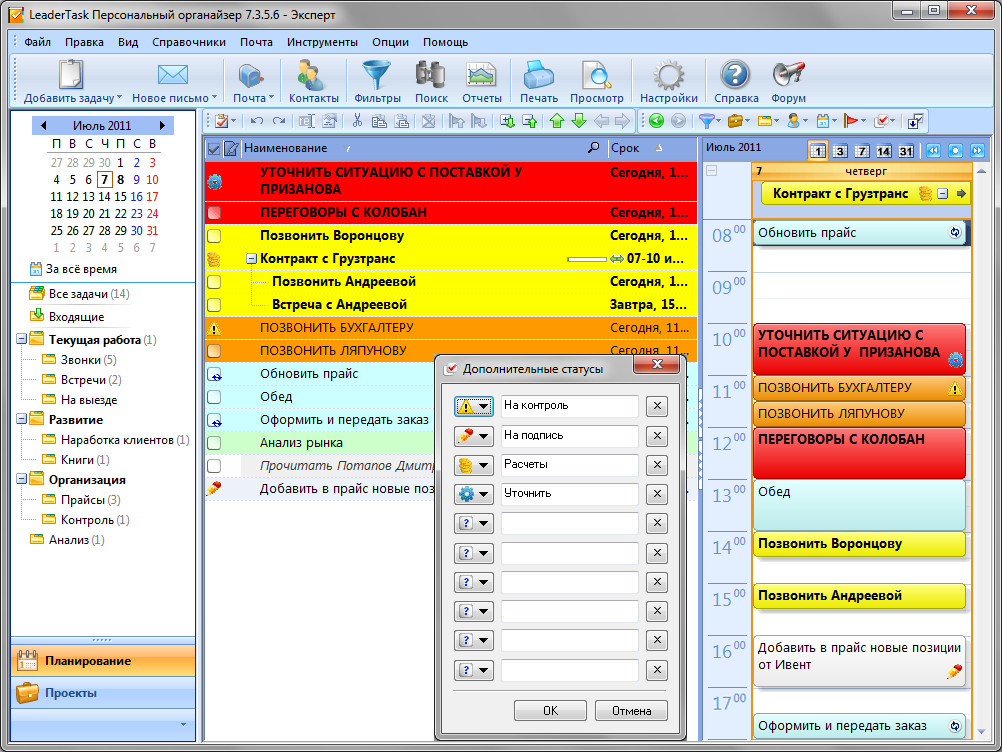
Task: Toggle checkbox for Прочитать Потапов task
Action: pyautogui.click(x=214, y=466)
